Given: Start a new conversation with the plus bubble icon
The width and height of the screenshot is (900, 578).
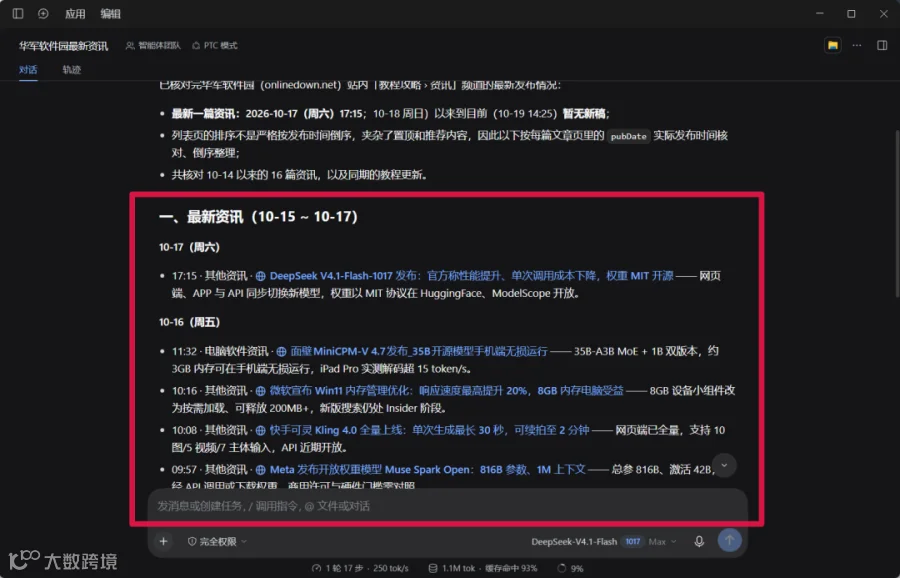Looking at the screenshot, I should point(43,13).
